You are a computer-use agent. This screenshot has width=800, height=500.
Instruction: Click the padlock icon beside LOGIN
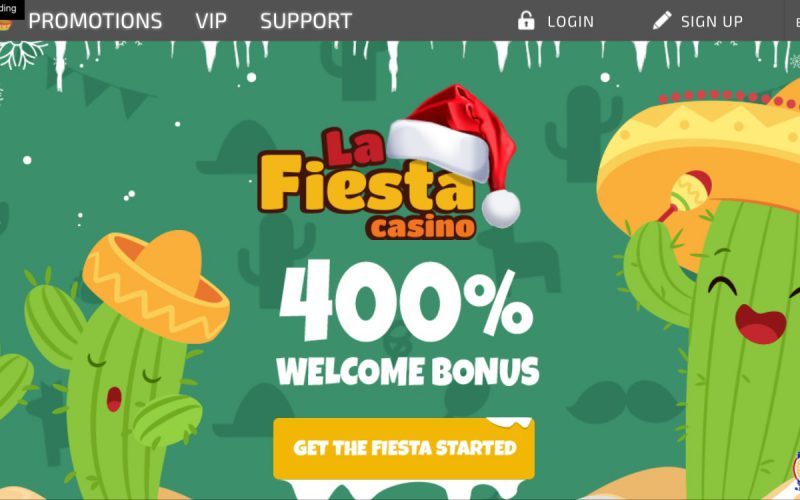[526, 21]
